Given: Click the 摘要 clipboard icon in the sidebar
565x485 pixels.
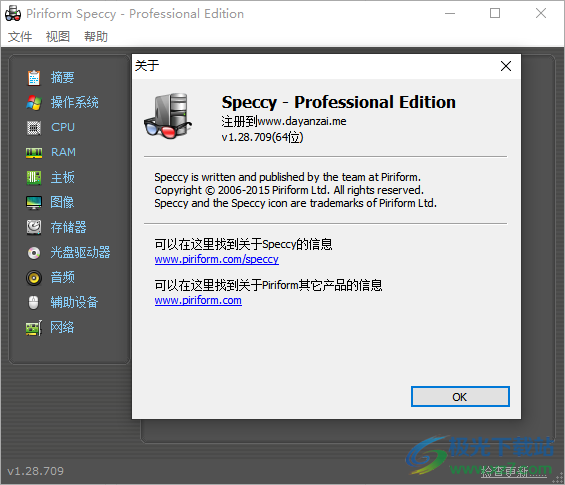Looking at the screenshot, I should pos(34,77).
